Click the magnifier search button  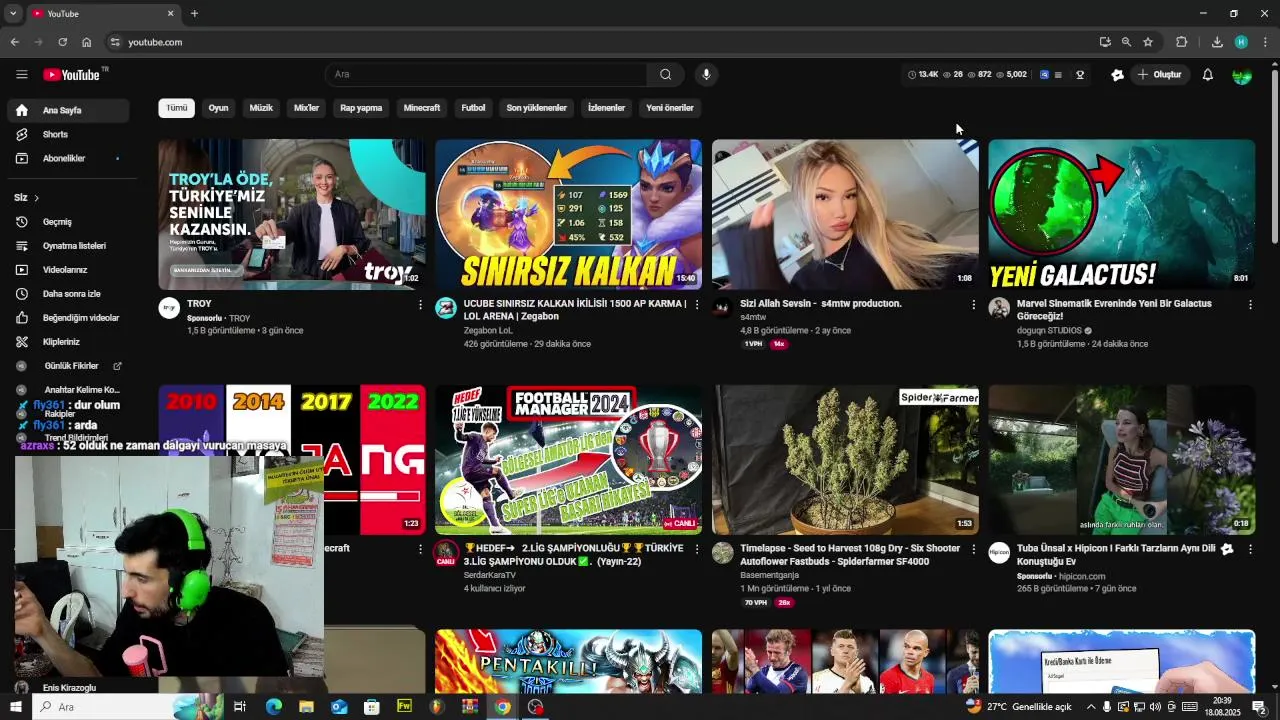point(665,74)
